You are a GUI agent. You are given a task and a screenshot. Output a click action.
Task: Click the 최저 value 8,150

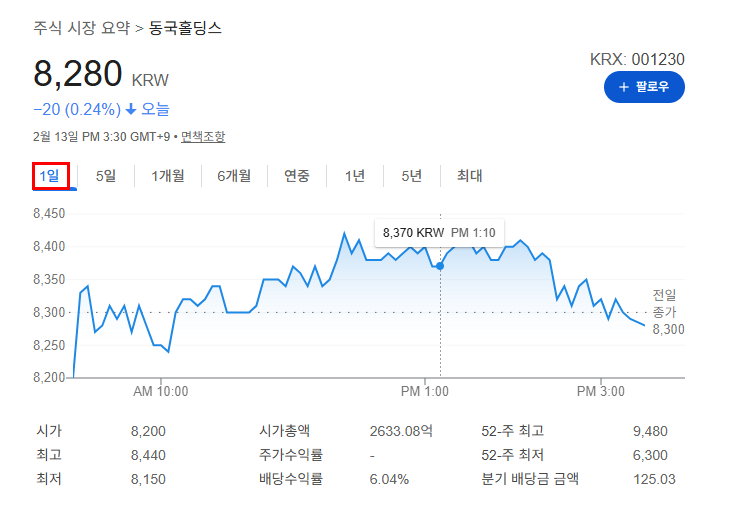[x=148, y=479]
